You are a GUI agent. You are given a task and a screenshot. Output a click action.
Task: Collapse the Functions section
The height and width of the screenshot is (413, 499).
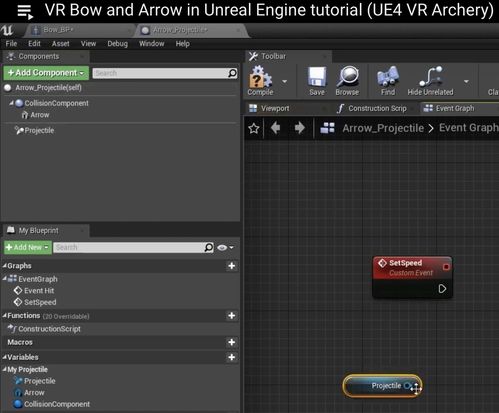tap(5, 315)
